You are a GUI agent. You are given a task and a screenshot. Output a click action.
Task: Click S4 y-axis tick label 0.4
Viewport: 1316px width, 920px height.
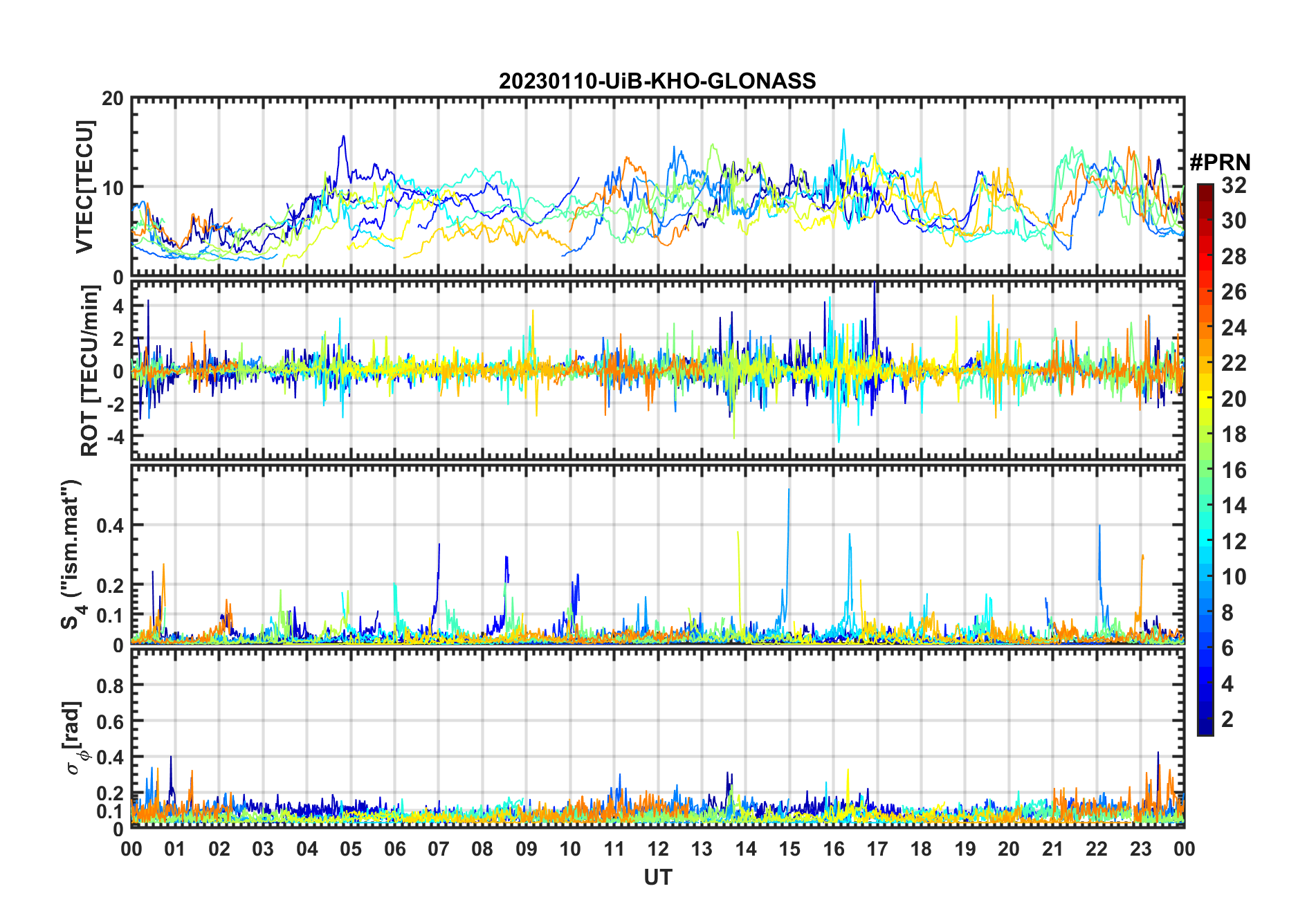111,526
